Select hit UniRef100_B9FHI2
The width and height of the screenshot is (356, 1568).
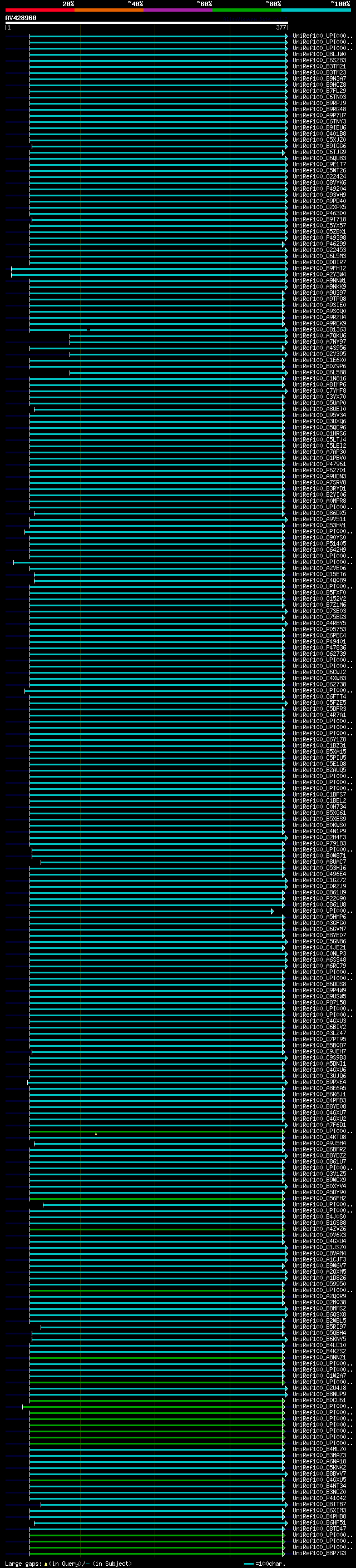click(x=319, y=269)
